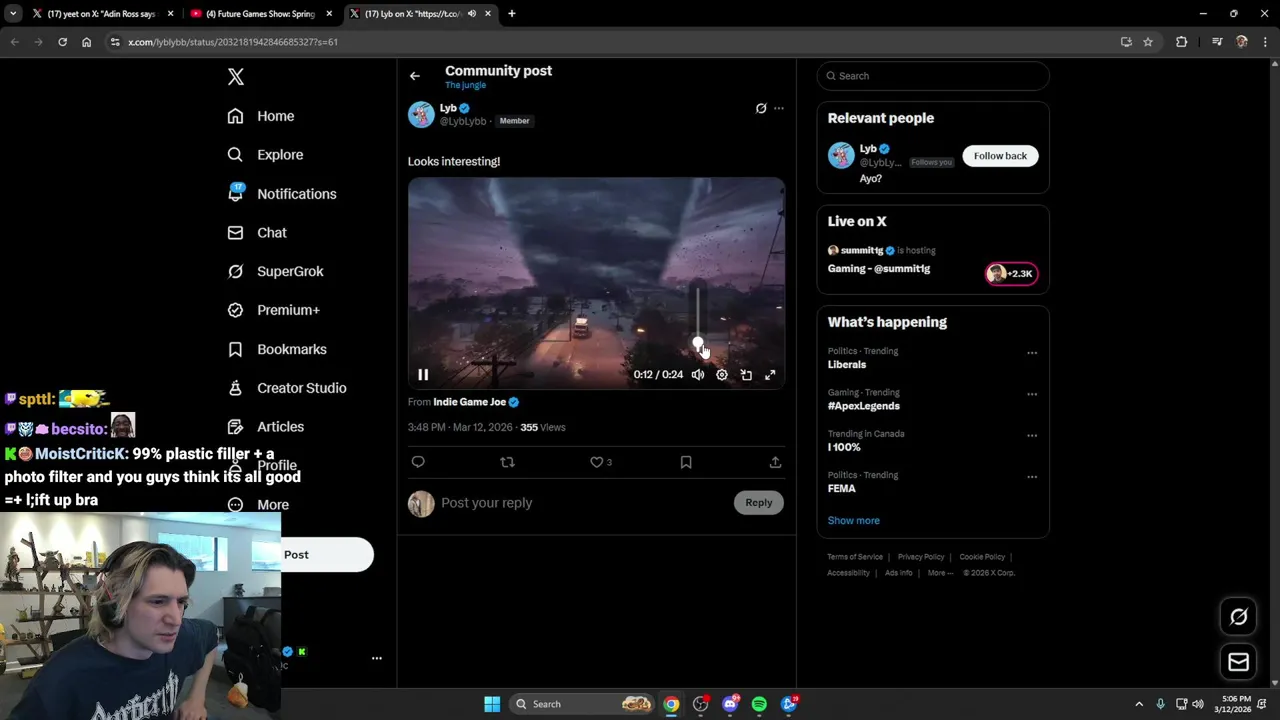Enter fullscreen on the video

pyautogui.click(x=770, y=375)
